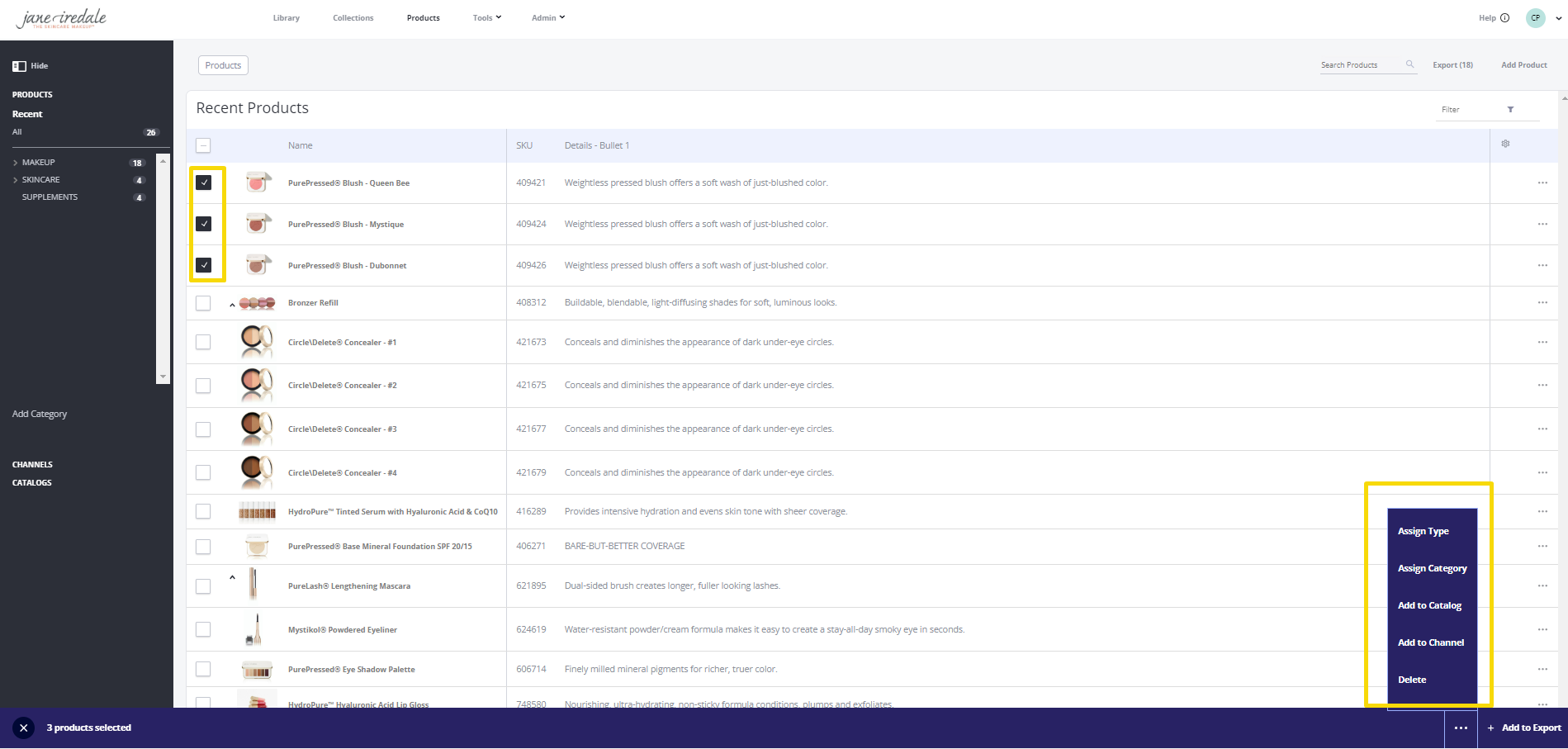Choose Add to Catalog option

[x=1429, y=605]
